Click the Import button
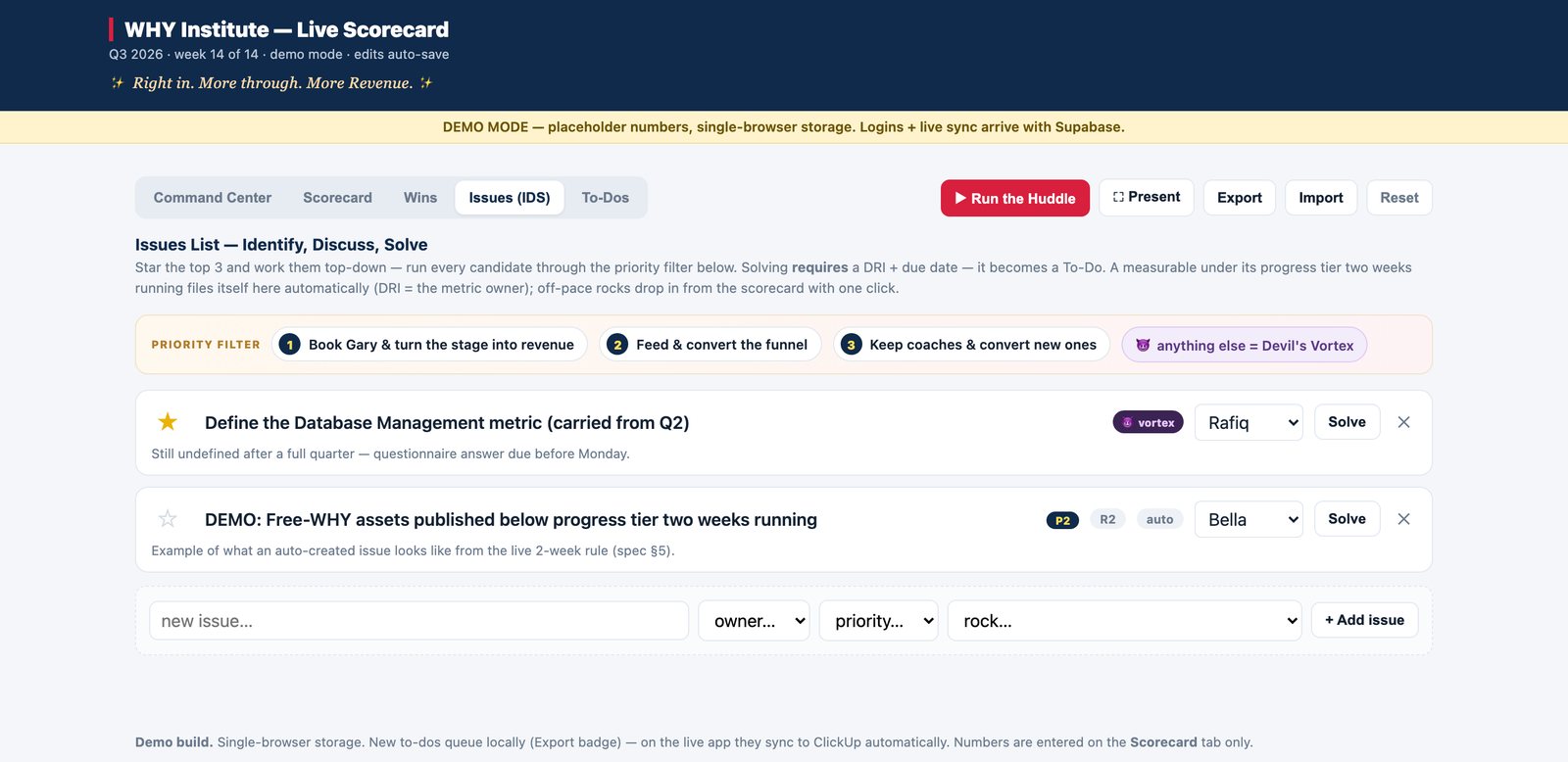The image size is (1568, 762). tap(1321, 198)
